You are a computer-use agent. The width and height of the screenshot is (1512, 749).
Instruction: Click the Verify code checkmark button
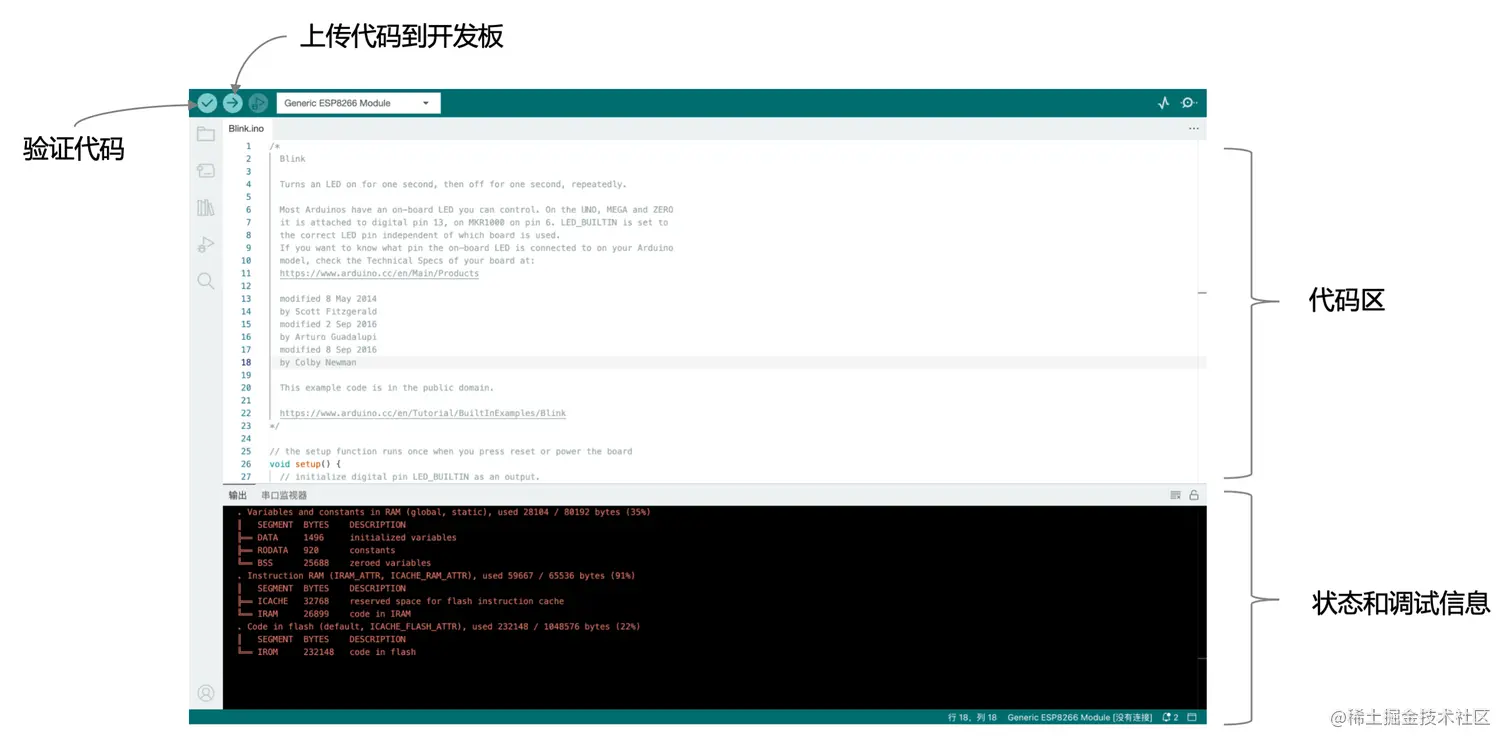(207, 103)
